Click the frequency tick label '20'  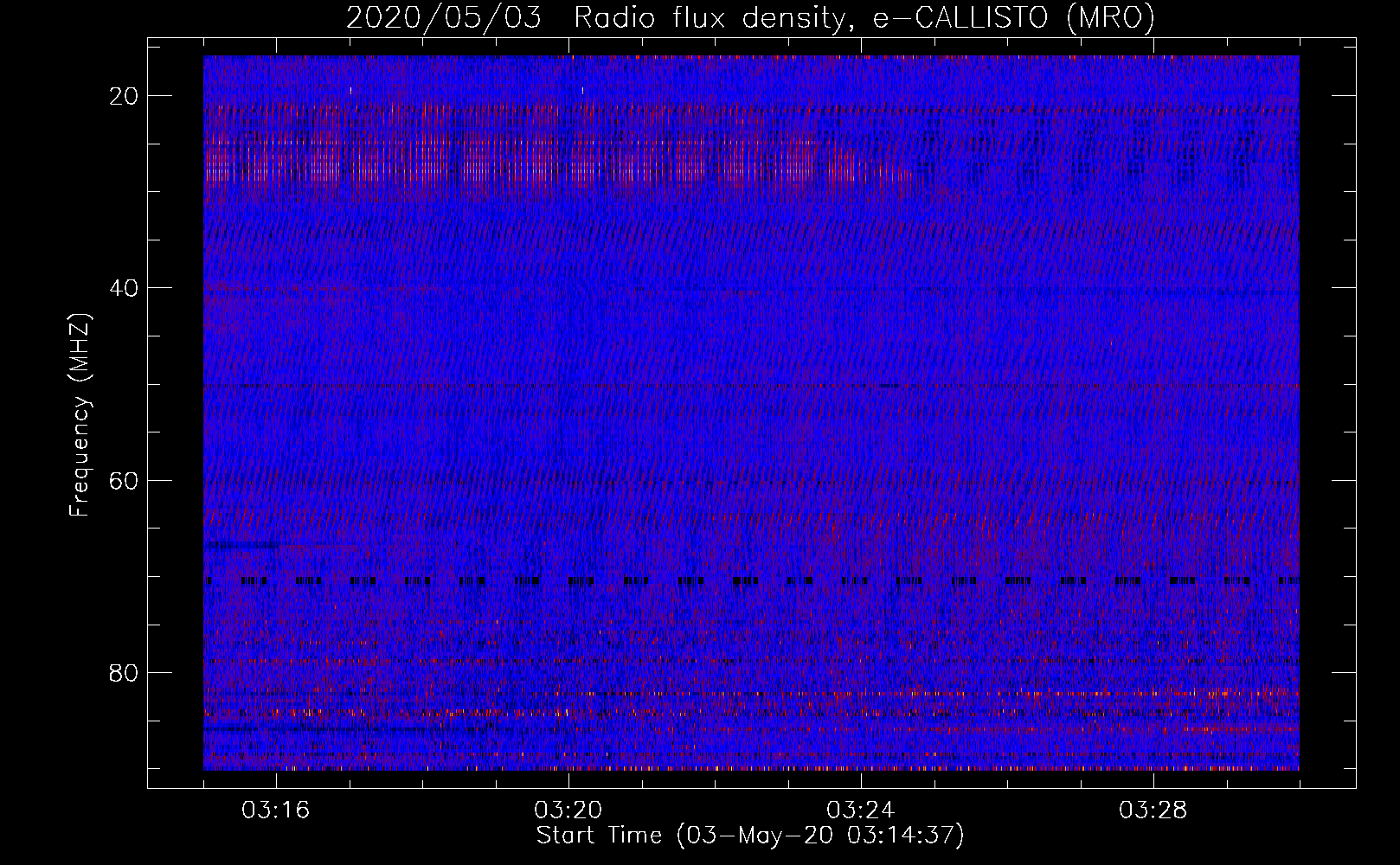(125, 95)
